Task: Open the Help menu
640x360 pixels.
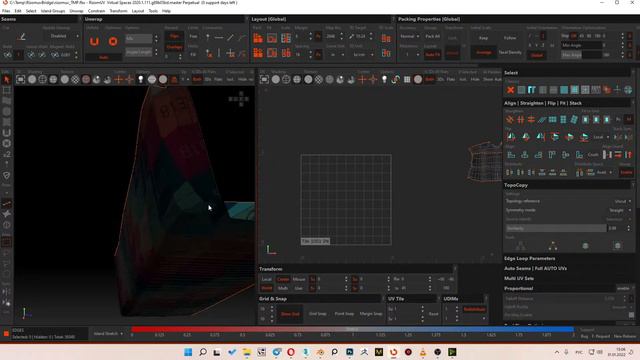Action: pyautogui.click(x=166, y=11)
